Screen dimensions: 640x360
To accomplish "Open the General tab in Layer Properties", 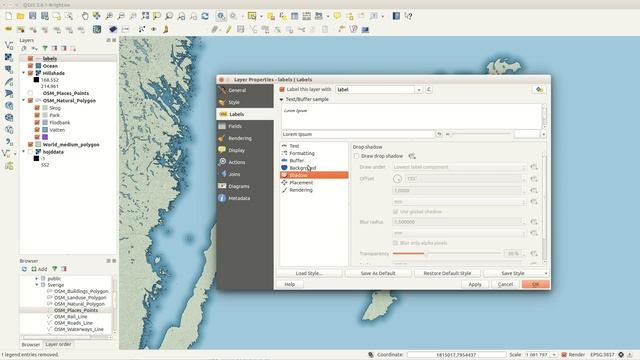I will [245, 90].
